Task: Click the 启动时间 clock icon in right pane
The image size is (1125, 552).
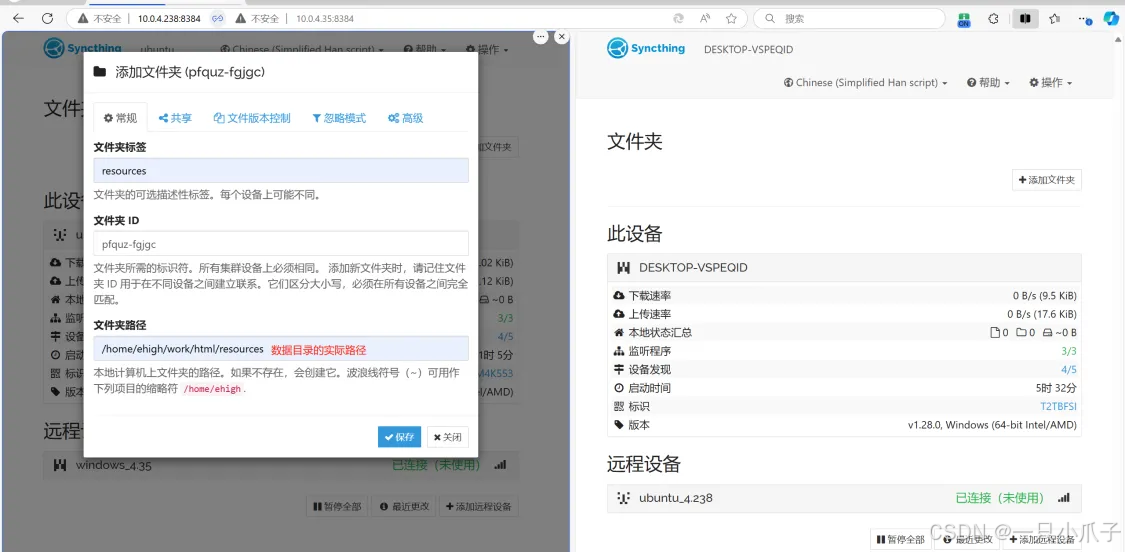Action: tap(619, 388)
